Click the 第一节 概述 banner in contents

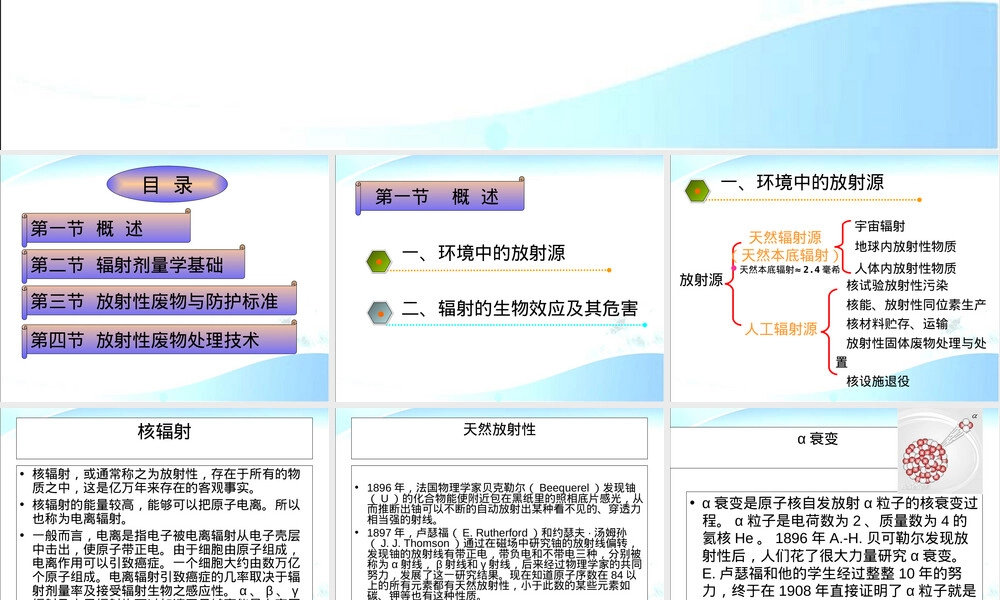coord(107,228)
